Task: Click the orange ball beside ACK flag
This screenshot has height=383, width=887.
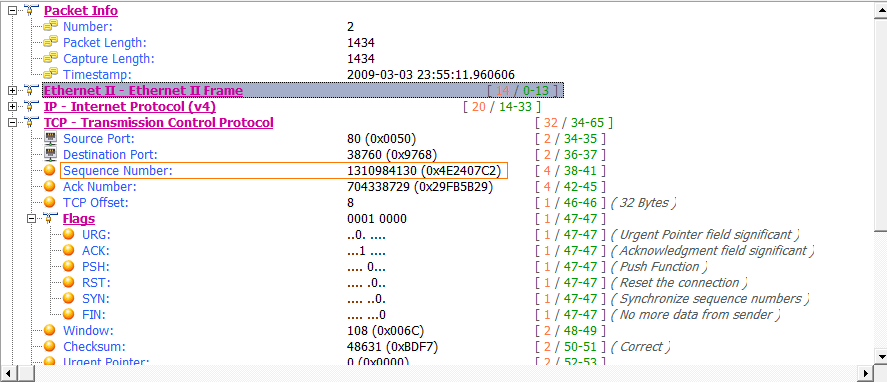Action: tap(69, 250)
